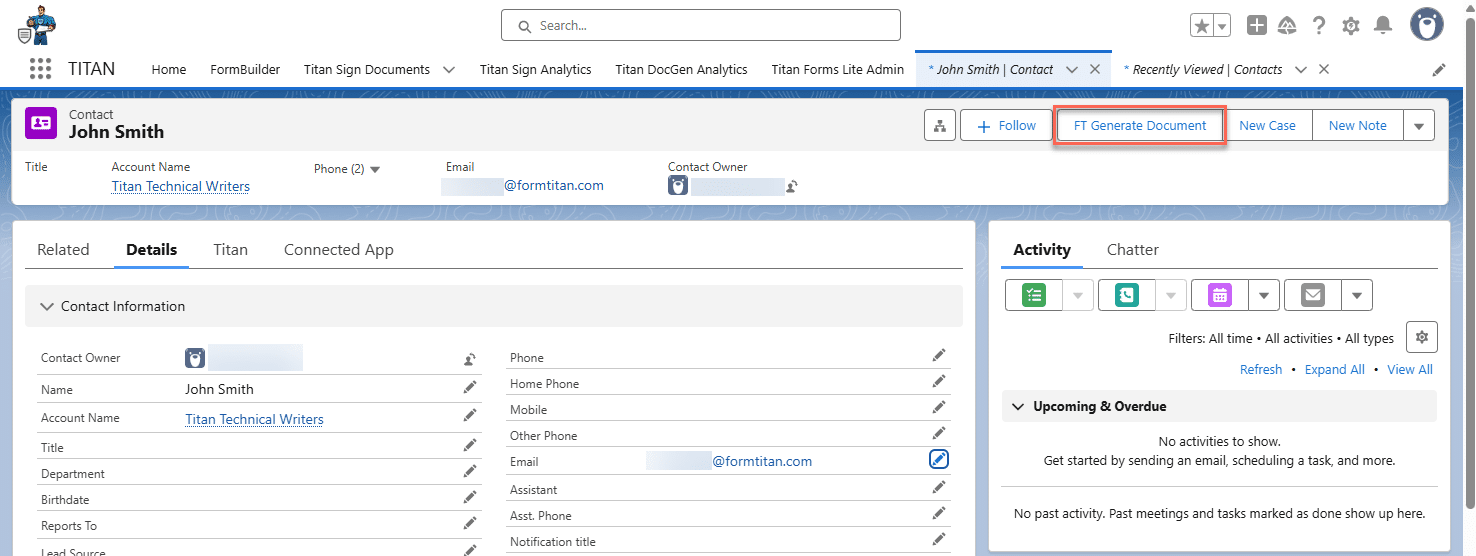The width and height of the screenshot is (1476, 556).
Task: Click the New Task green icon
Action: click(1034, 295)
